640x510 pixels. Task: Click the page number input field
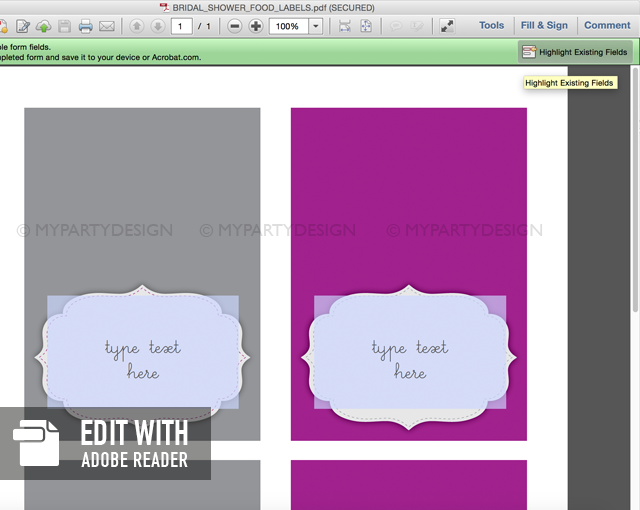tap(182, 26)
